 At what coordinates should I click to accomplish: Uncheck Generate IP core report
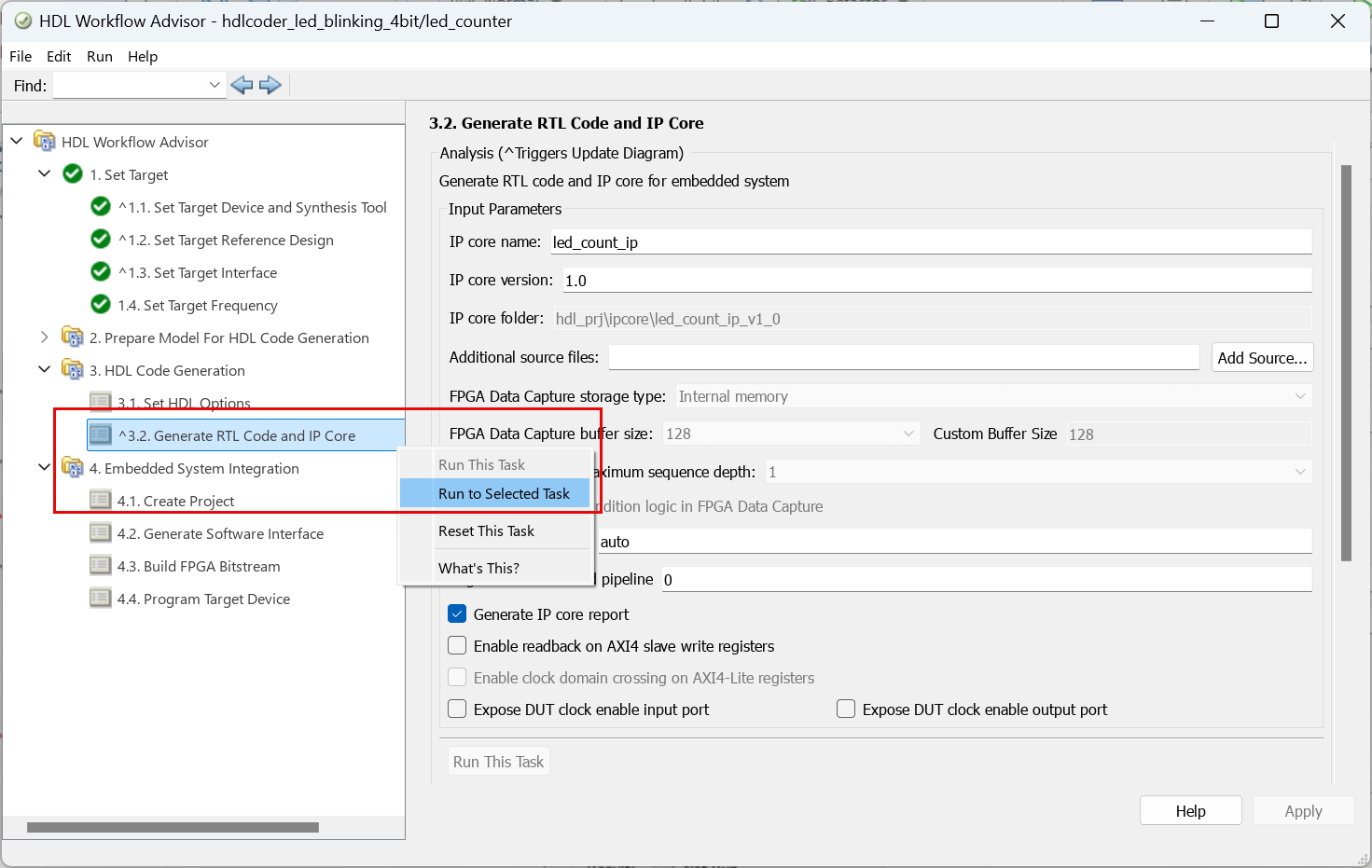pyautogui.click(x=457, y=614)
